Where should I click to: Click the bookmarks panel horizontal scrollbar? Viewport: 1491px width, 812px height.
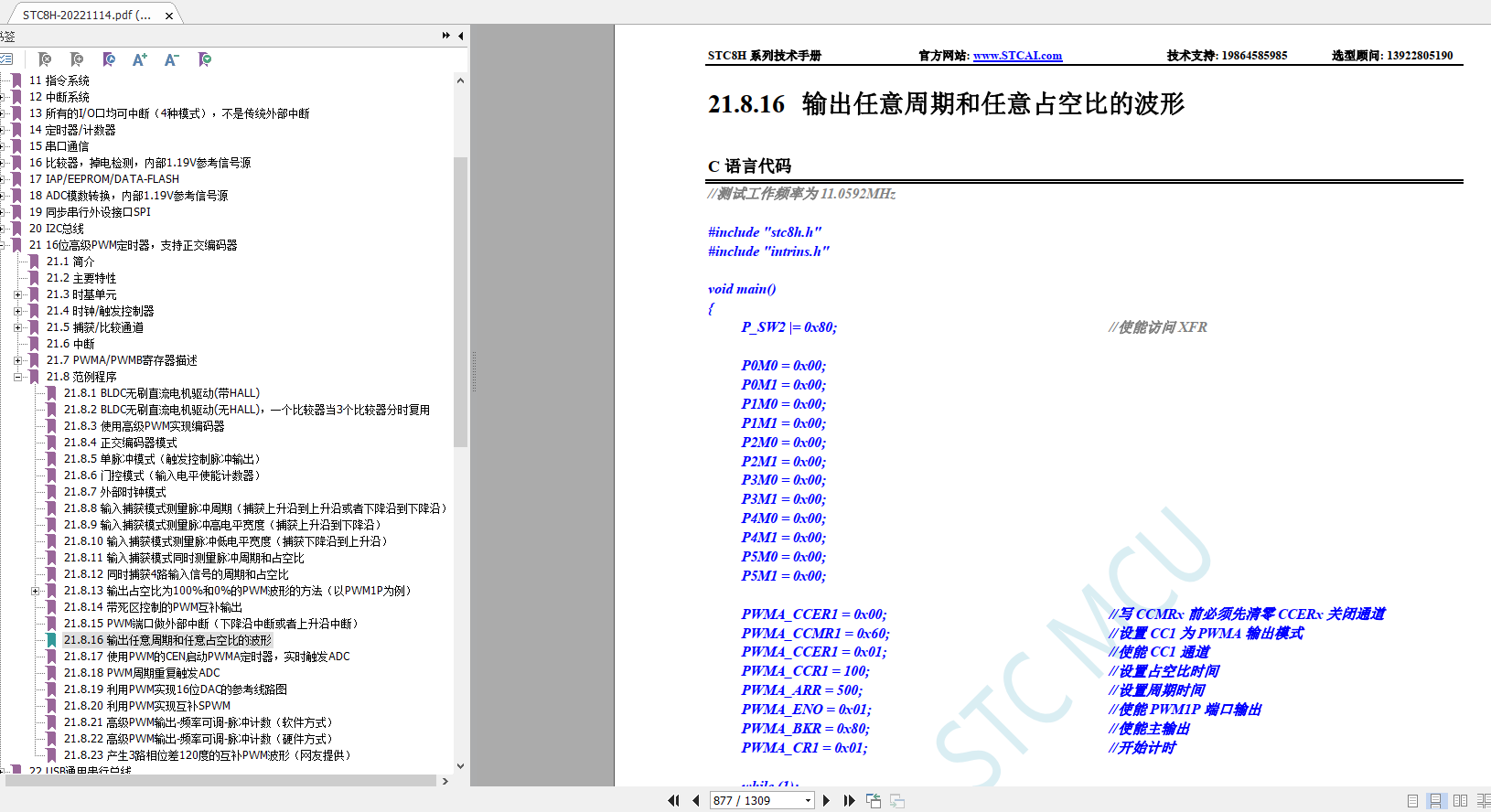[x=220, y=781]
